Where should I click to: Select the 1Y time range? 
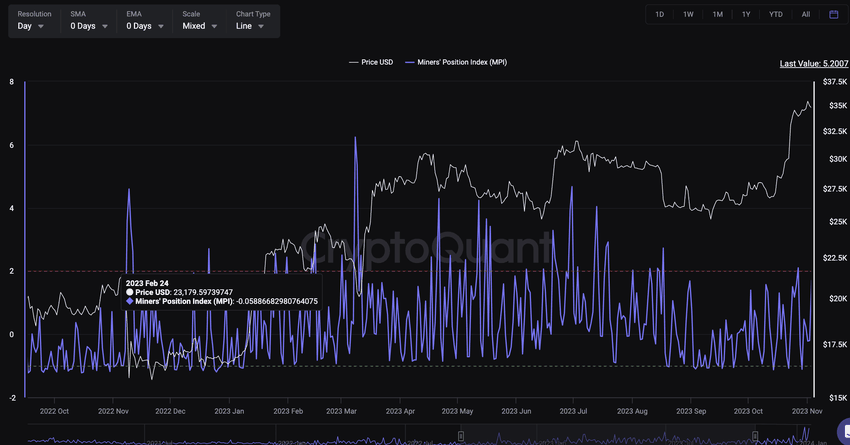coord(746,14)
